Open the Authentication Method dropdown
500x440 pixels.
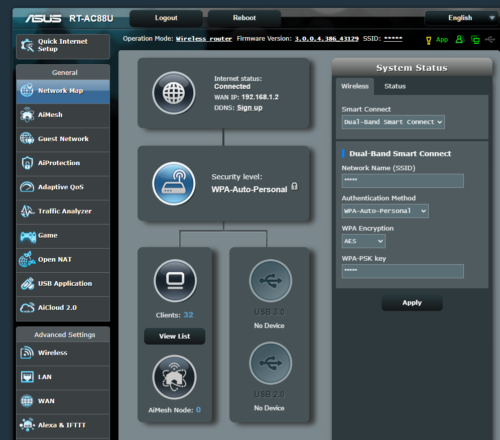click(385, 211)
